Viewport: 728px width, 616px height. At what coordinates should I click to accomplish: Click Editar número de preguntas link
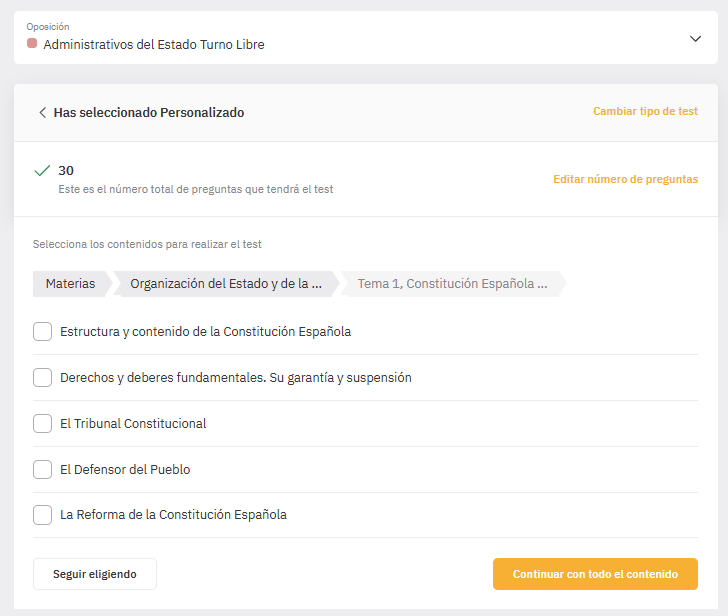[x=625, y=179]
